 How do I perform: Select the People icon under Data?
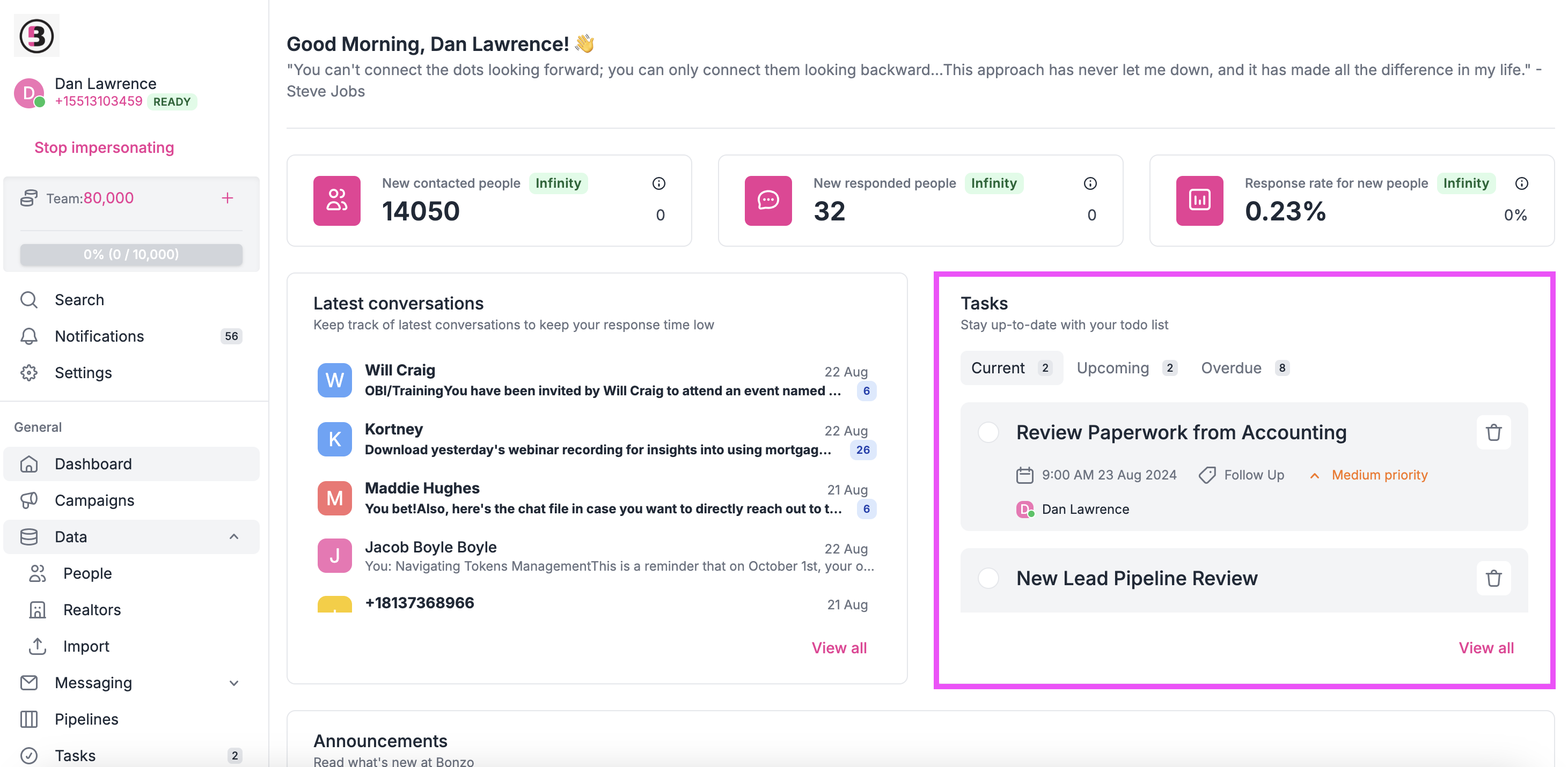37,573
